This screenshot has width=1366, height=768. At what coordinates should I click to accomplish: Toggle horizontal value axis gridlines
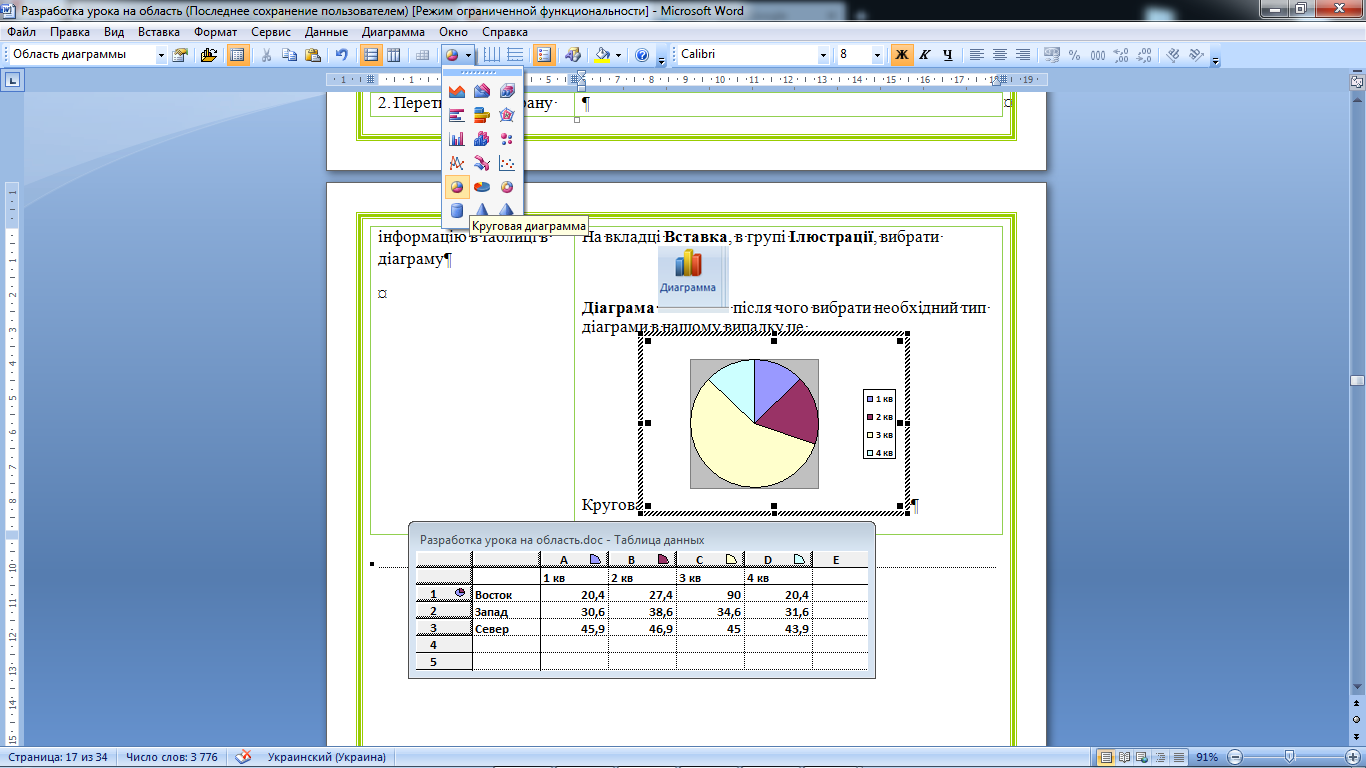515,55
